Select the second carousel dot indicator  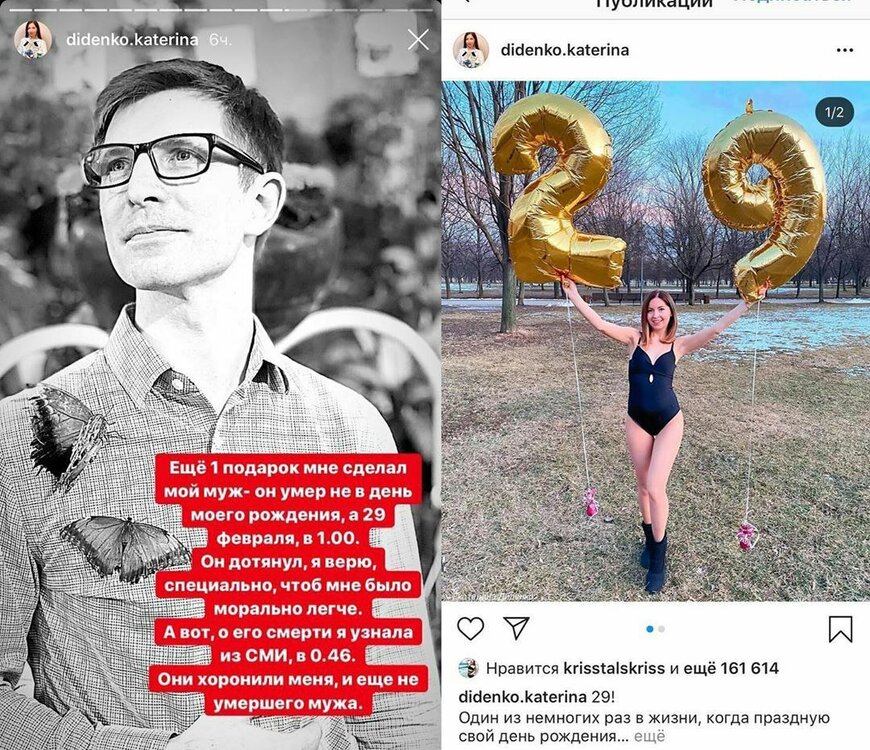pyautogui.click(x=661, y=629)
